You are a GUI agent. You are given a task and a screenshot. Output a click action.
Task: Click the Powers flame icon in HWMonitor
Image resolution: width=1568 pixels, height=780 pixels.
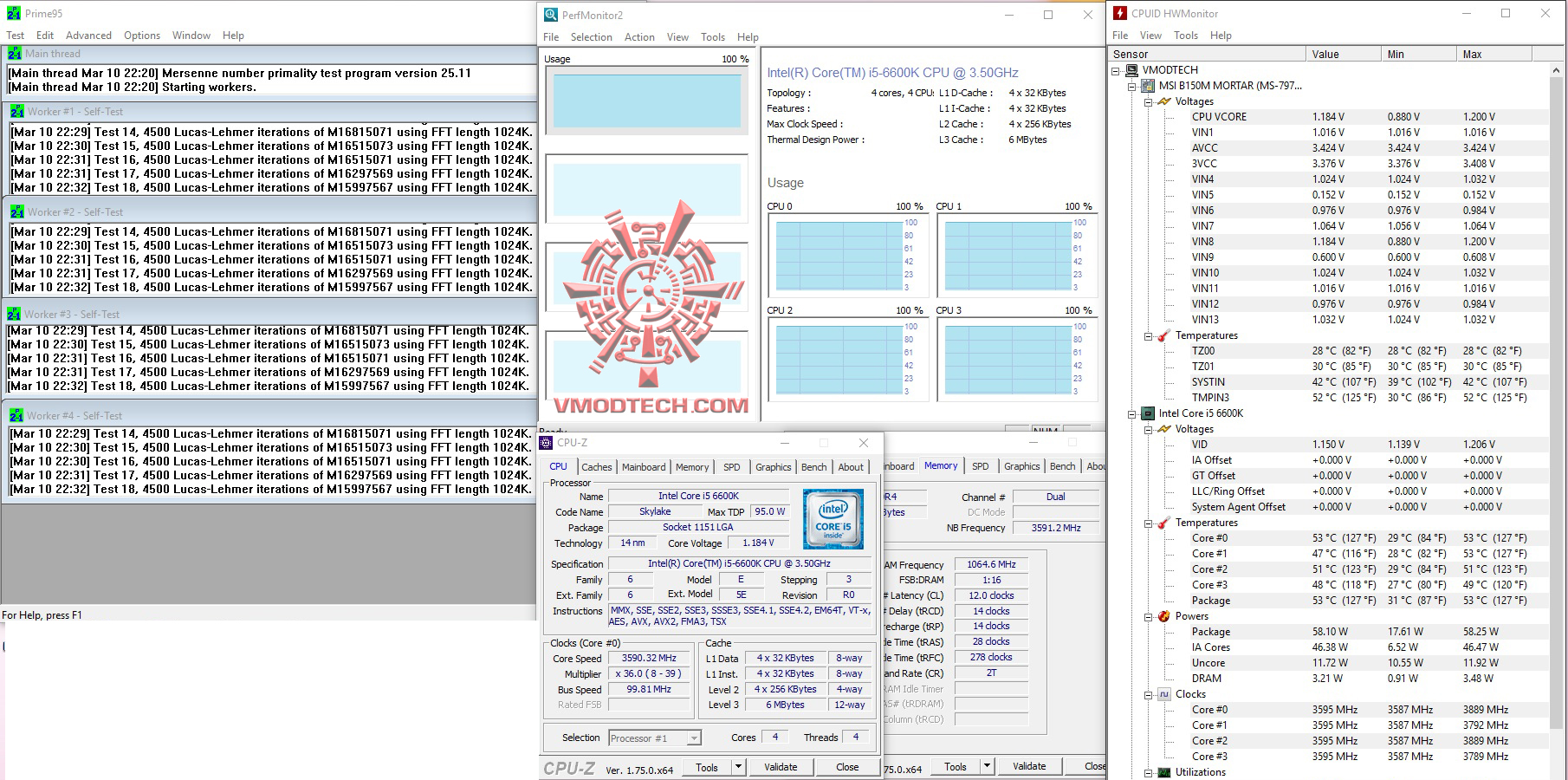1164,616
